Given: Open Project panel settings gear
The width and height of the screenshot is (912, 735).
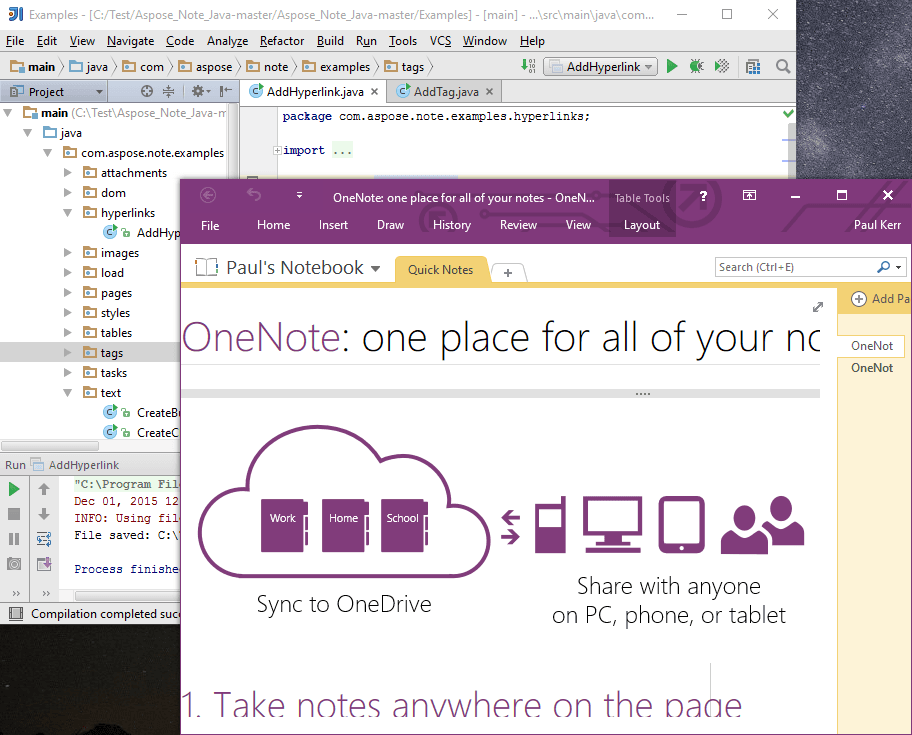Looking at the screenshot, I should 200,91.
